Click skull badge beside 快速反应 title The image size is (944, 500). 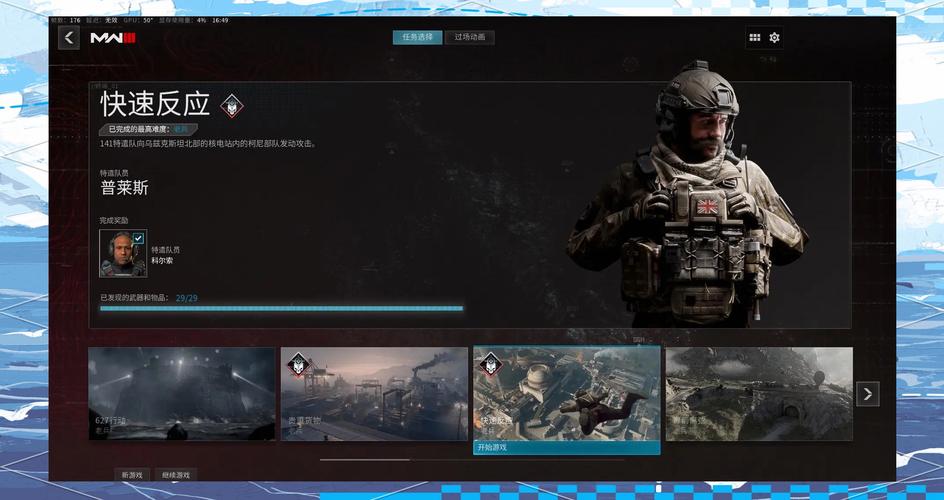(x=232, y=106)
